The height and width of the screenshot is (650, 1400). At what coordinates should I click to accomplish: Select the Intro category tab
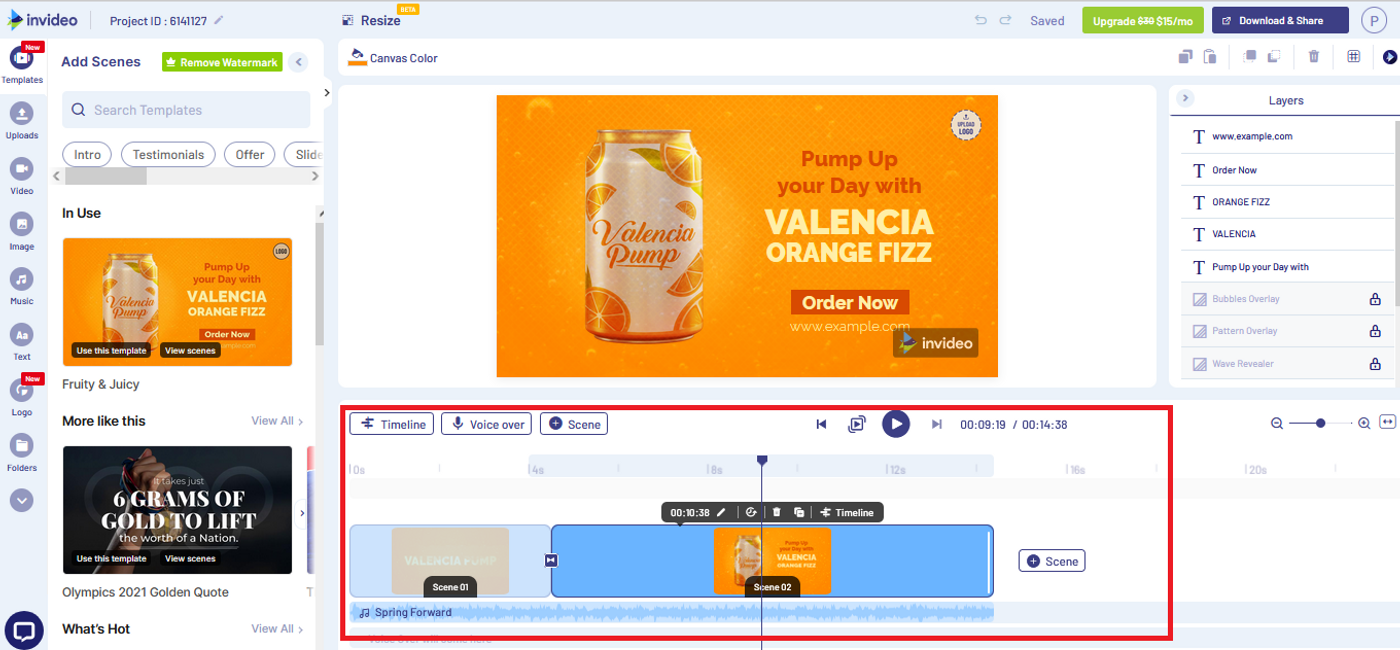[88, 154]
